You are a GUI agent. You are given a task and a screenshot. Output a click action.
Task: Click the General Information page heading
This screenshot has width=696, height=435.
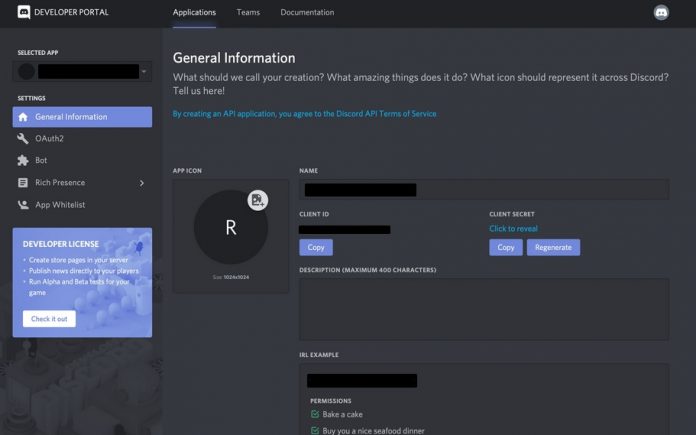click(234, 58)
